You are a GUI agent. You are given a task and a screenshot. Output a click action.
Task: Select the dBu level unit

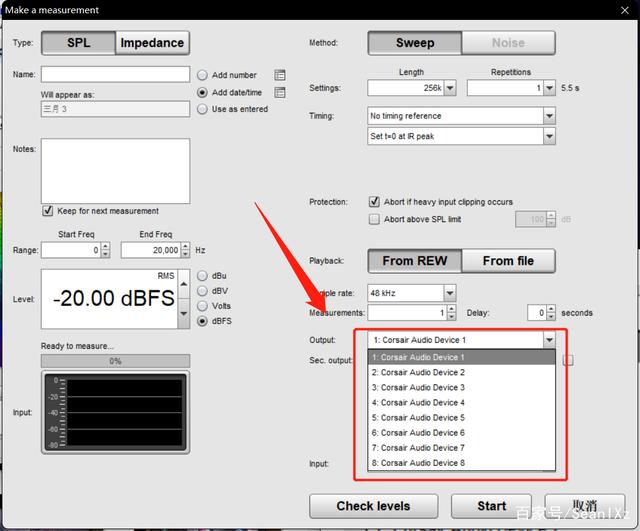(x=202, y=276)
